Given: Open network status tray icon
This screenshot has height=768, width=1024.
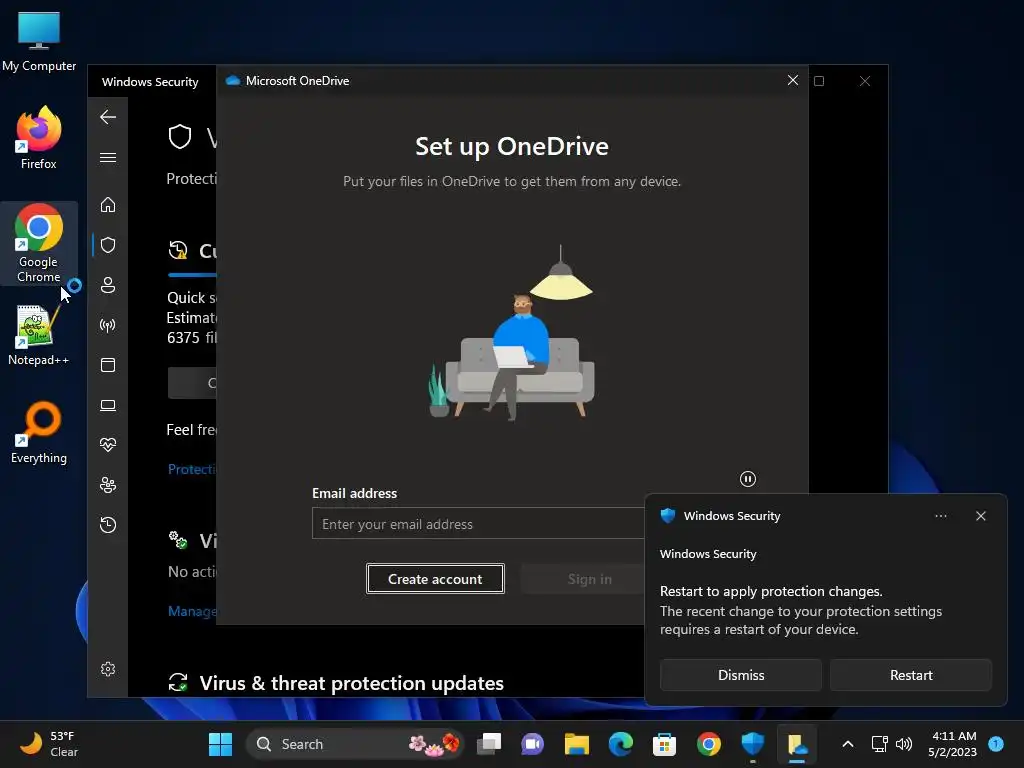Looking at the screenshot, I should click(x=879, y=744).
